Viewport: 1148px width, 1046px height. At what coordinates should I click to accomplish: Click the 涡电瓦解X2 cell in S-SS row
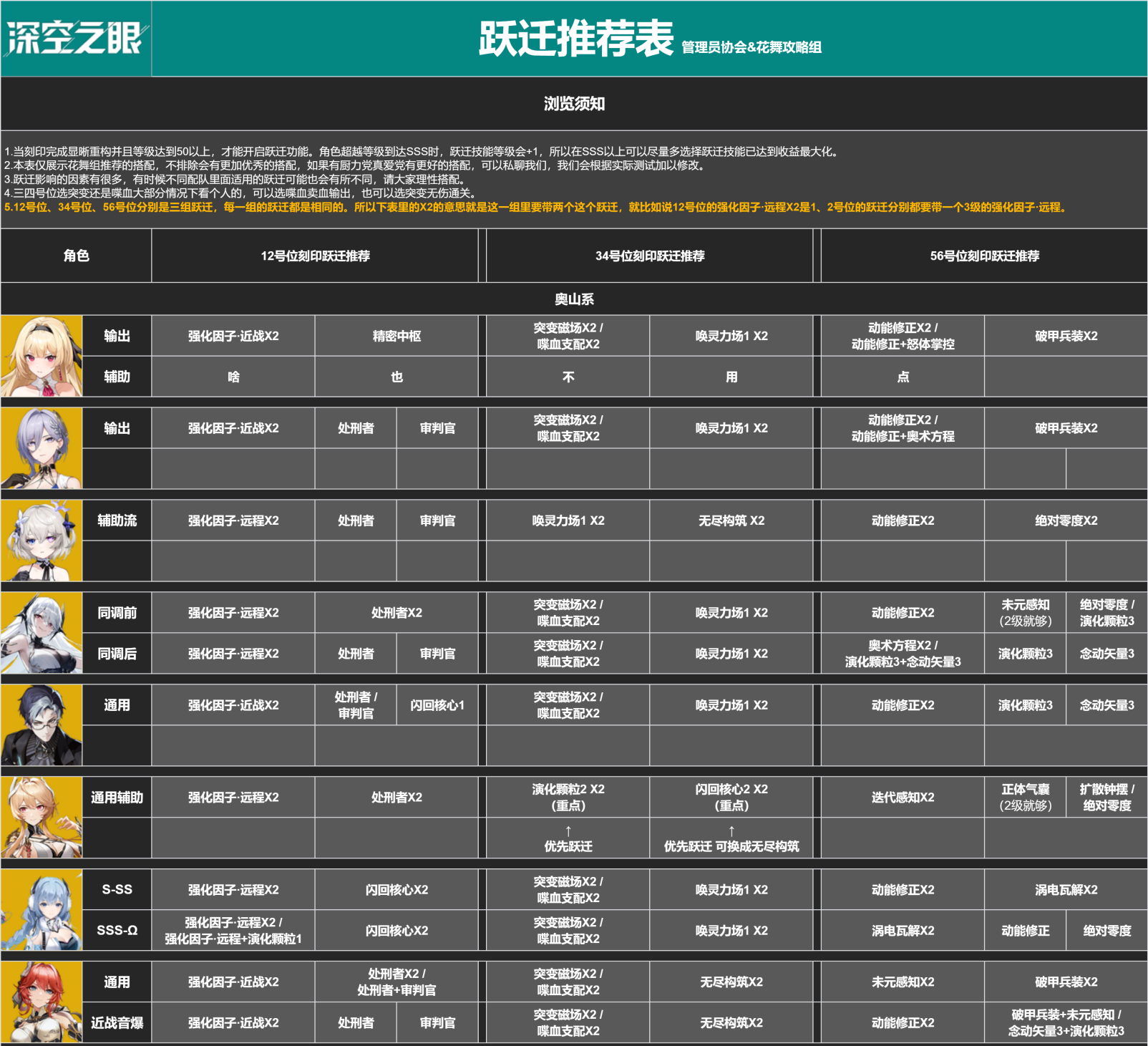[x=1066, y=890]
